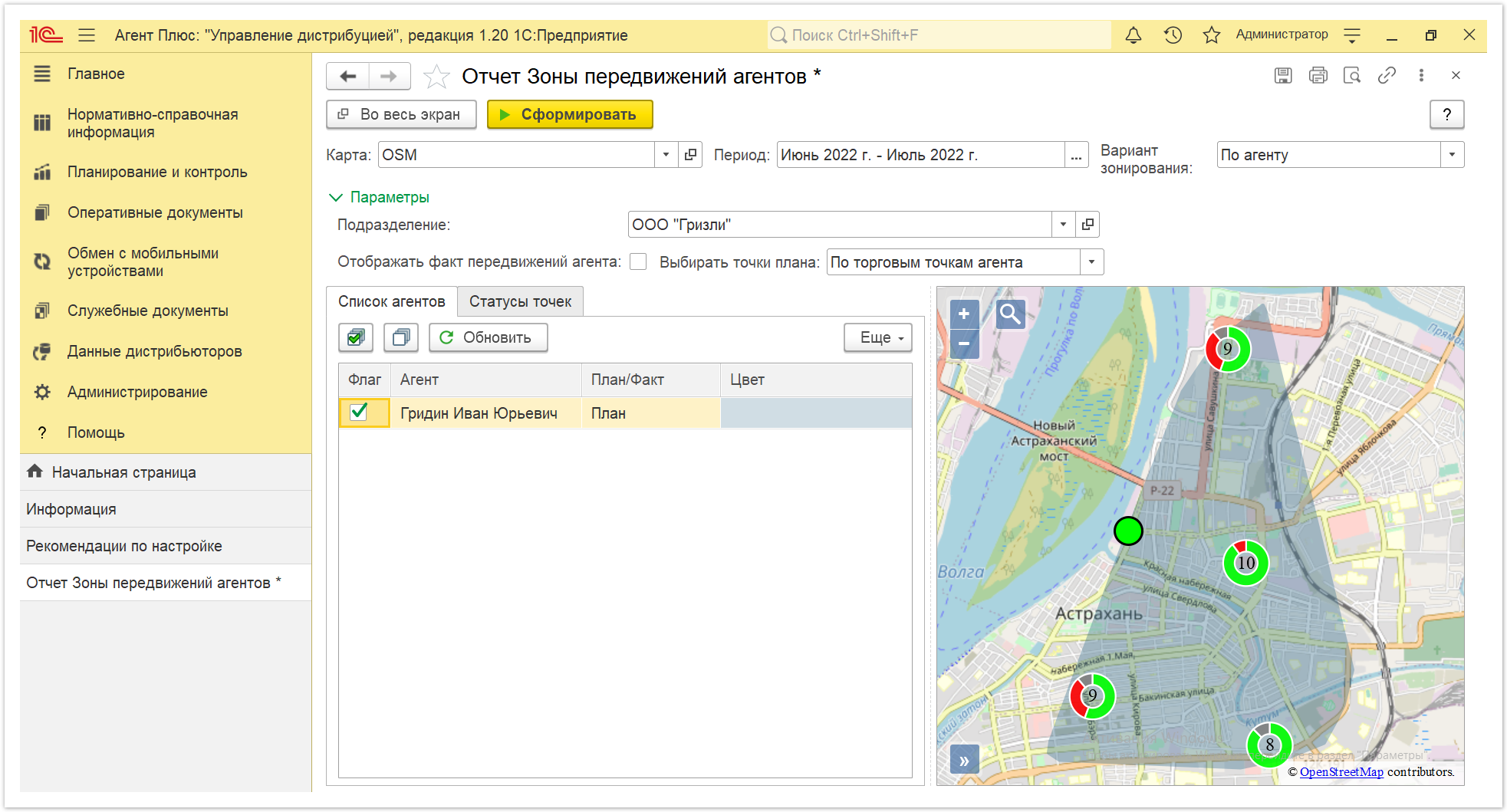Expand the map side panel arrows
This screenshot has height=812, width=1507.
964,761
